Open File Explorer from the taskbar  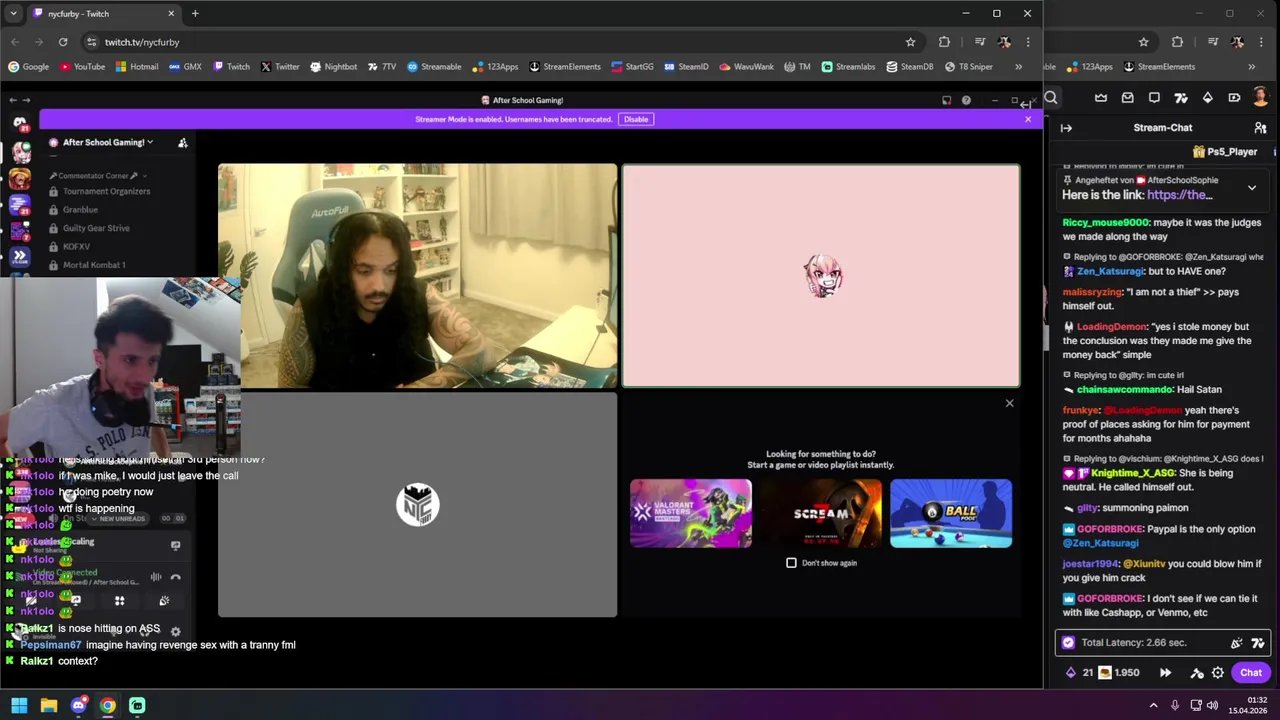(x=48, y=706)
